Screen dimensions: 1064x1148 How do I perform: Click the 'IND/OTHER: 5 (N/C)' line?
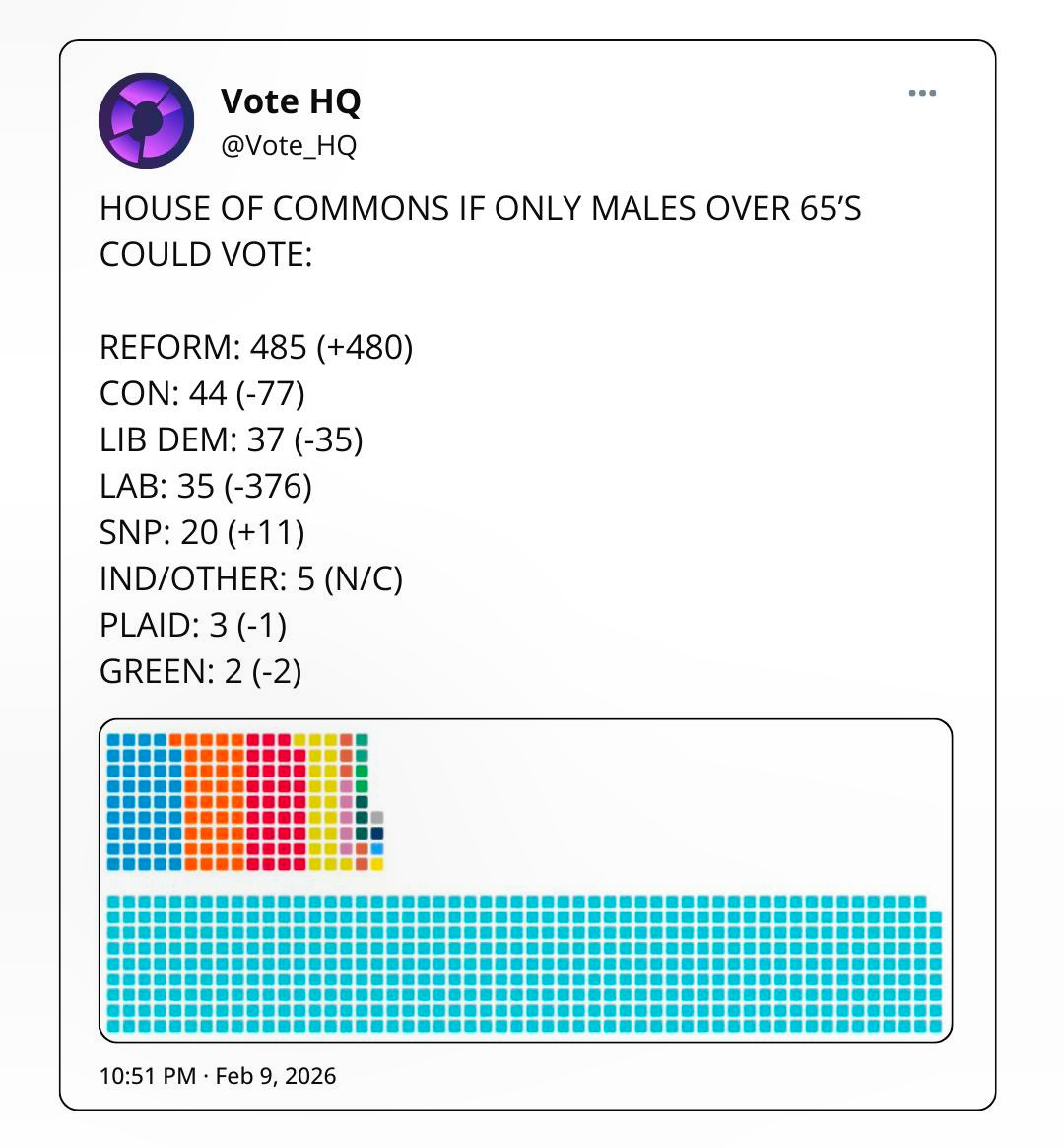(x=251, y=579)
